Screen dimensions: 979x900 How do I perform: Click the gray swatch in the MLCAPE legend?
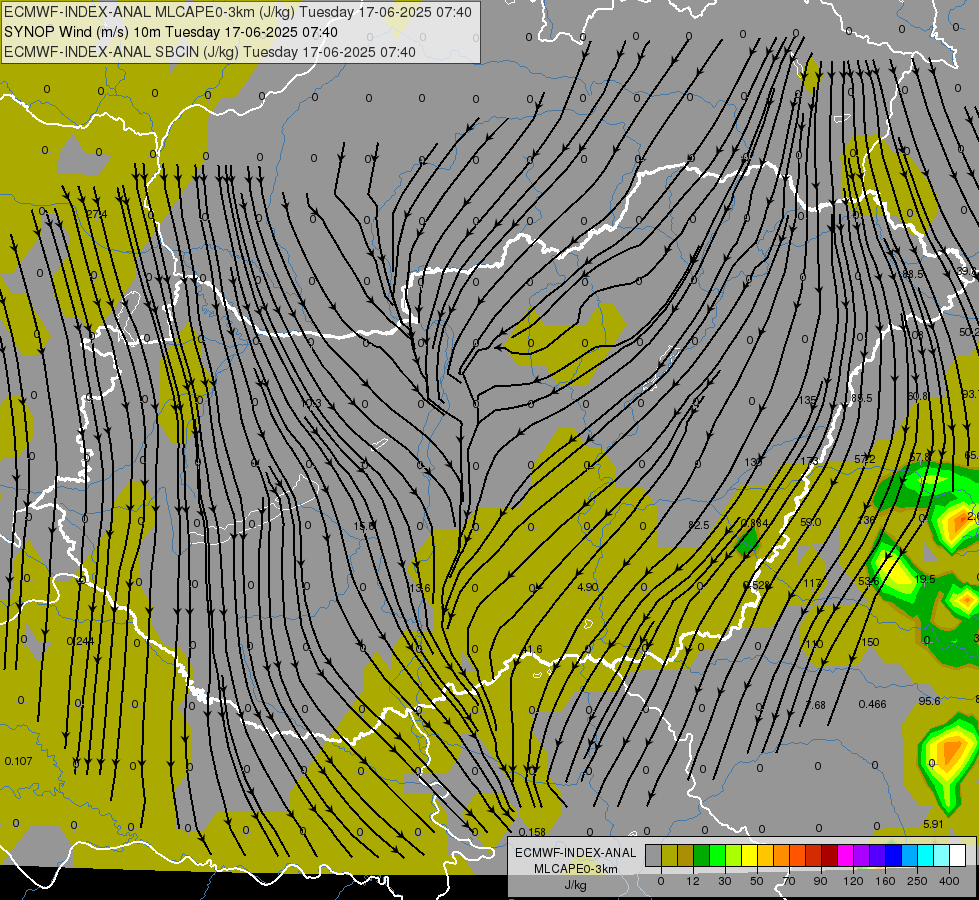pyautogui.click(x=654, y=855)
